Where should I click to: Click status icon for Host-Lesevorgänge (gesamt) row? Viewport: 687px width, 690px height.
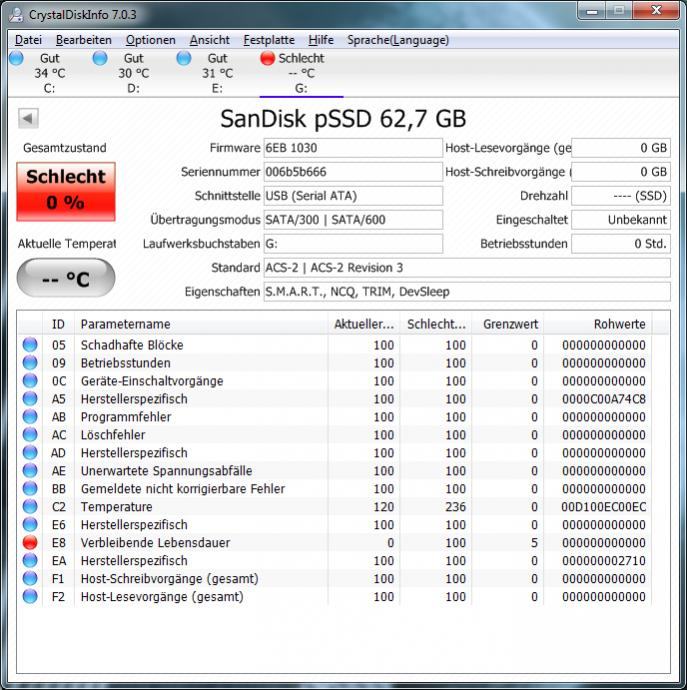(x=30, y=597)
